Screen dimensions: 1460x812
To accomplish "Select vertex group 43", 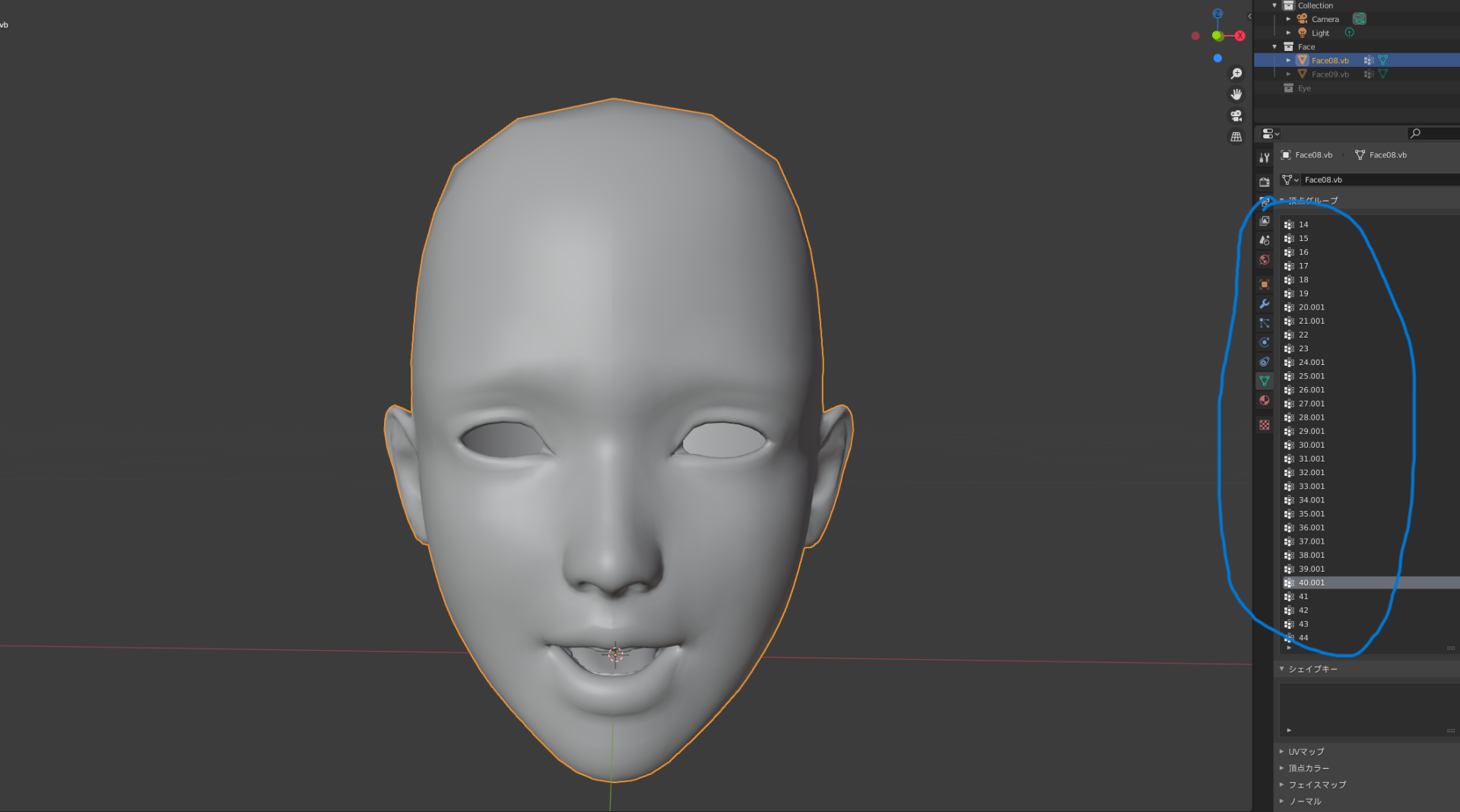I will point(1371,624).
